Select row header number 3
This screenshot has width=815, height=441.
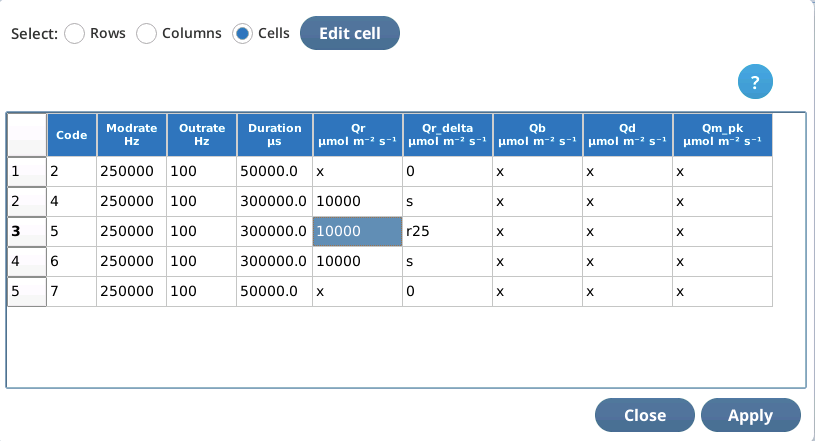tap(26, 232)
